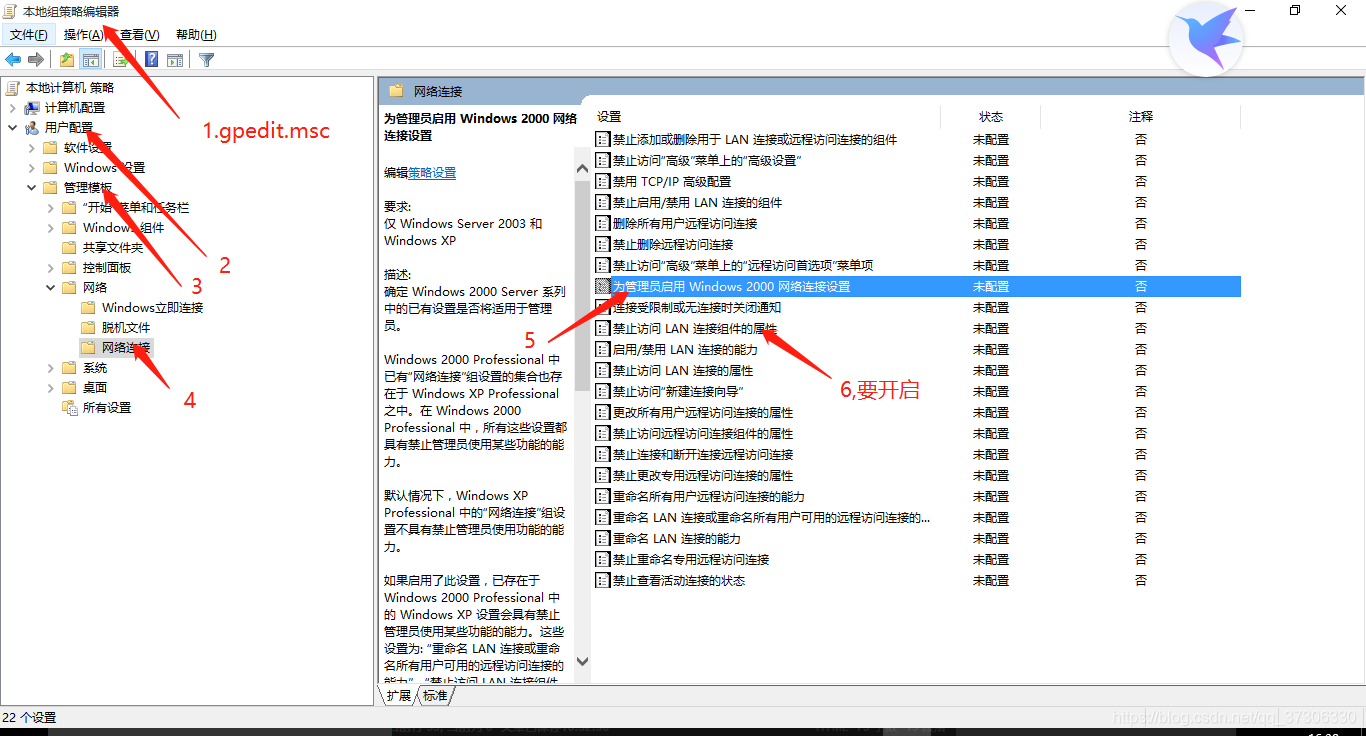Open the 操作(A) menu

pos(84,35)
